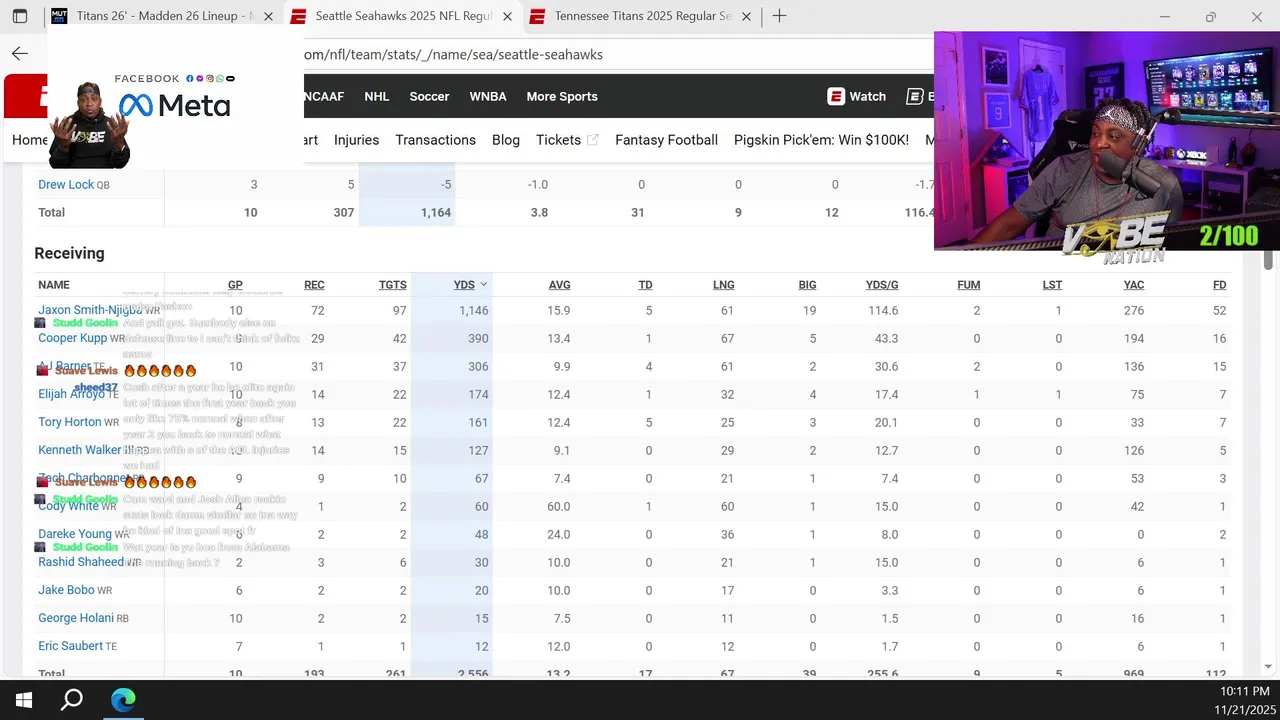Open the Fantasy Football link
This screenshot has width=1280, height=720.
[666, 140]
